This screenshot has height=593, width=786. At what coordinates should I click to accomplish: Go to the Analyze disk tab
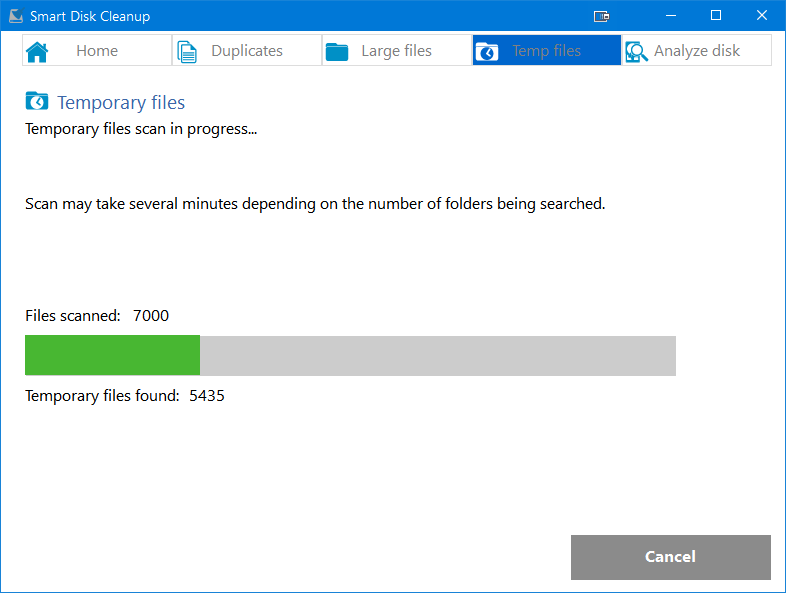pos(696,50)
